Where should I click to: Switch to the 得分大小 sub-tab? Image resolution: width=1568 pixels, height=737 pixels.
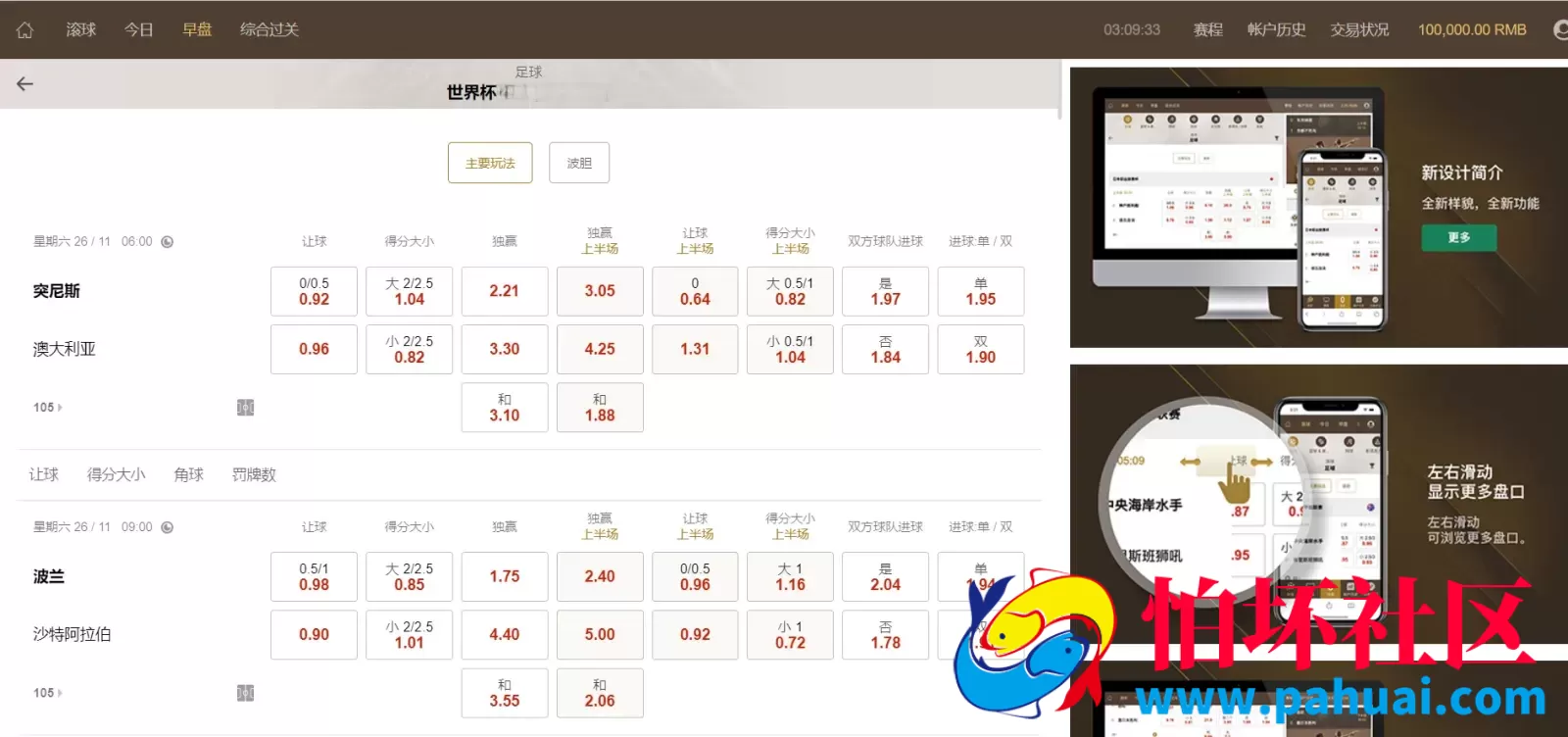coord(117,474)
